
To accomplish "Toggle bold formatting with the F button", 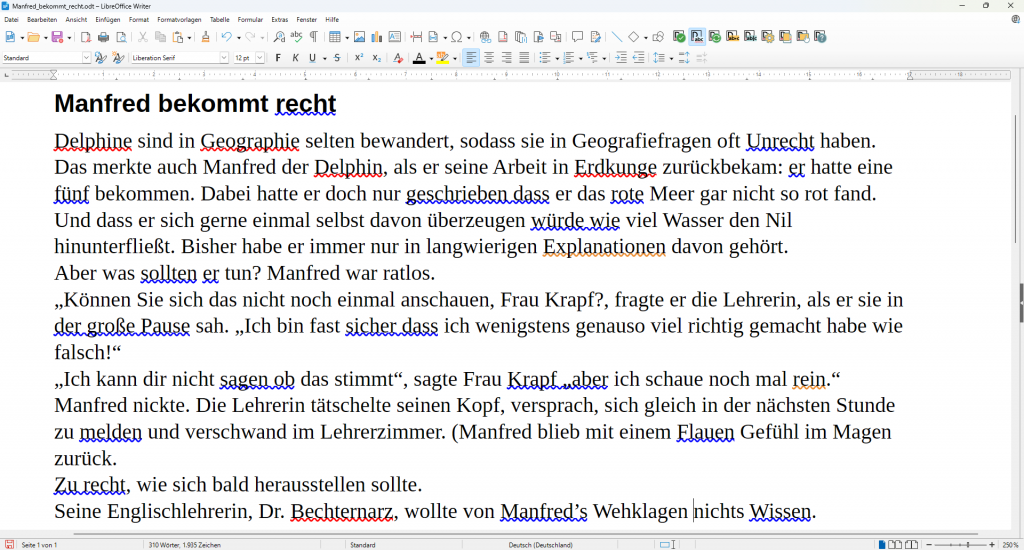I will (x=278, y=58).
